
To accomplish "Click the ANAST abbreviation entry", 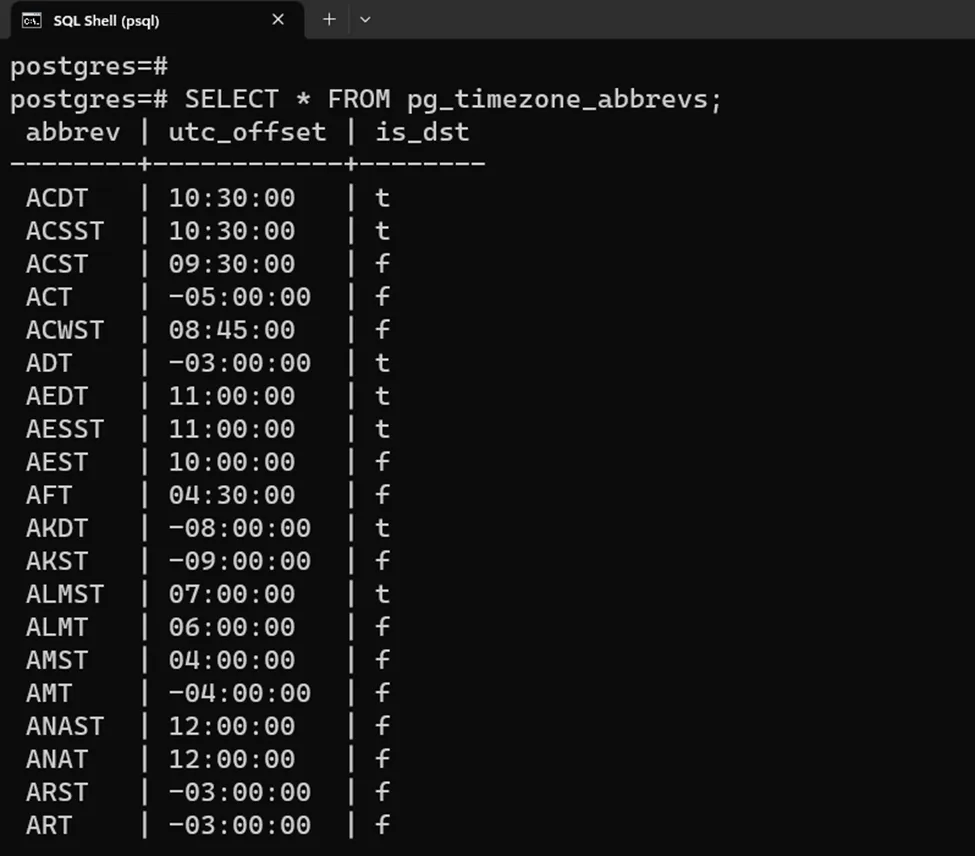I will 65,726.
